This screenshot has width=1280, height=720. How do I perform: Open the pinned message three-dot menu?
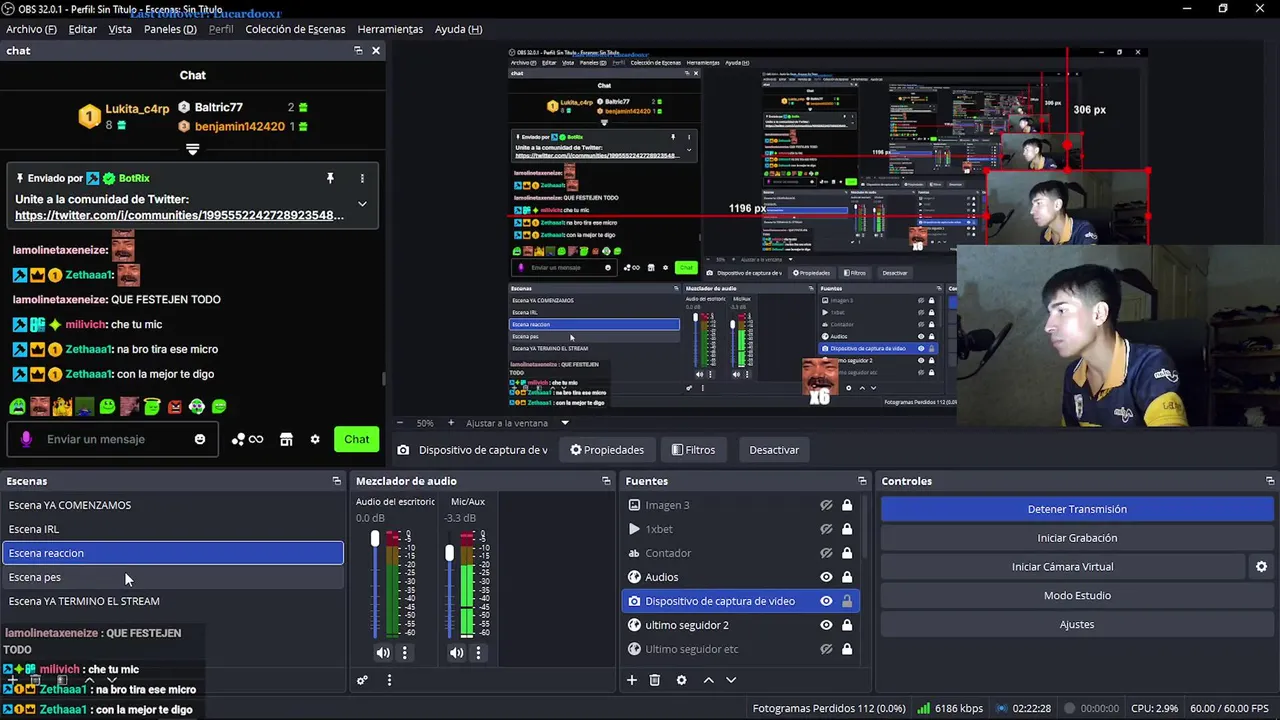(x=362, y=178)
